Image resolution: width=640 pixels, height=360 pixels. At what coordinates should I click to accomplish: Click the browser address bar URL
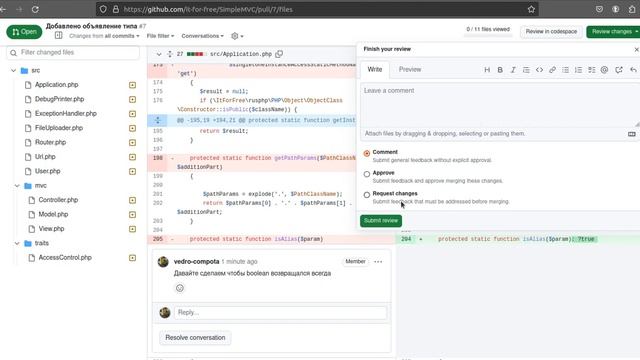tap(208, 9)
